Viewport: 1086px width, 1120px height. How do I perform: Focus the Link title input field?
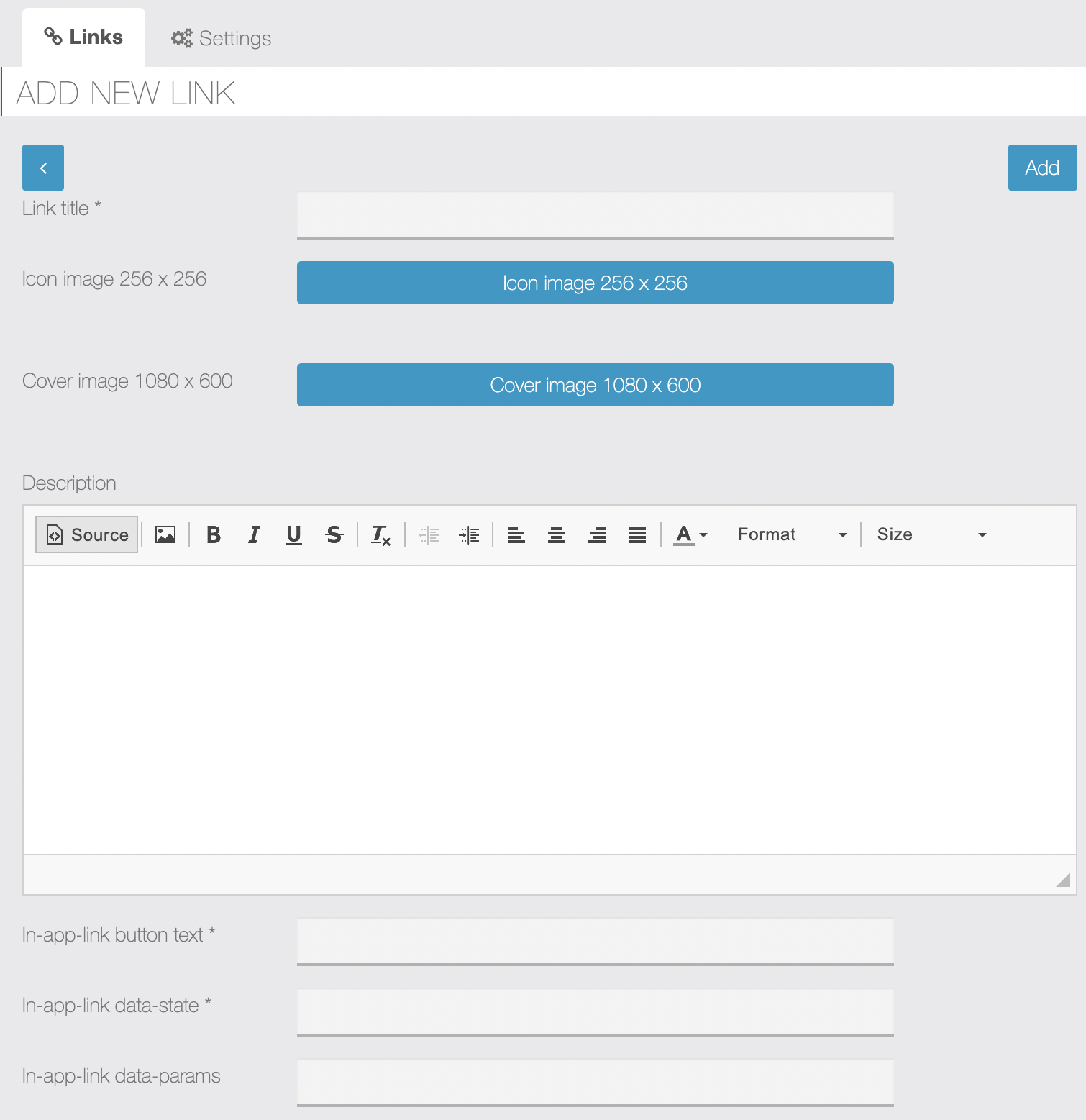595,215
